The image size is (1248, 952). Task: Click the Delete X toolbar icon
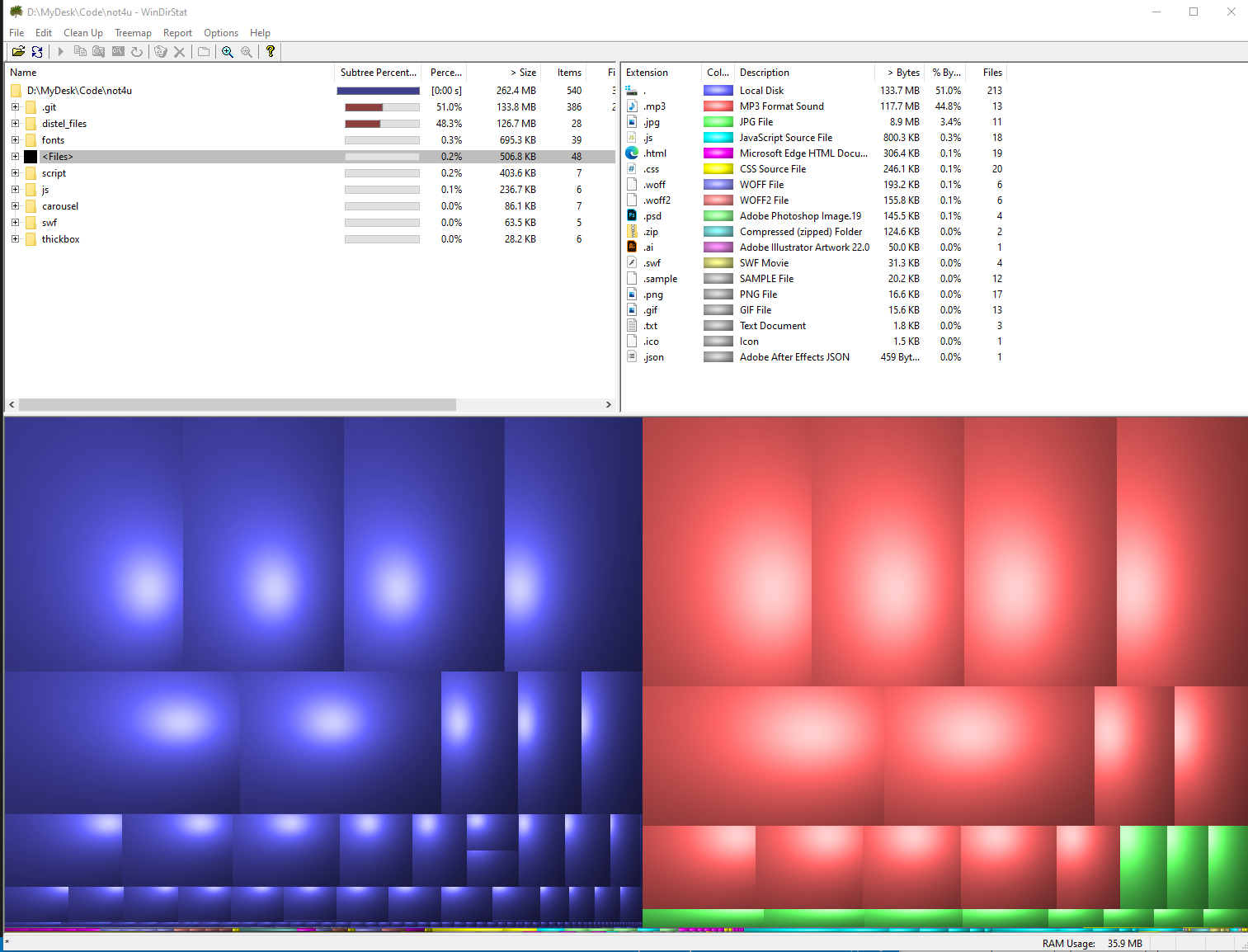pyautogui.click(x=179, y=51)
